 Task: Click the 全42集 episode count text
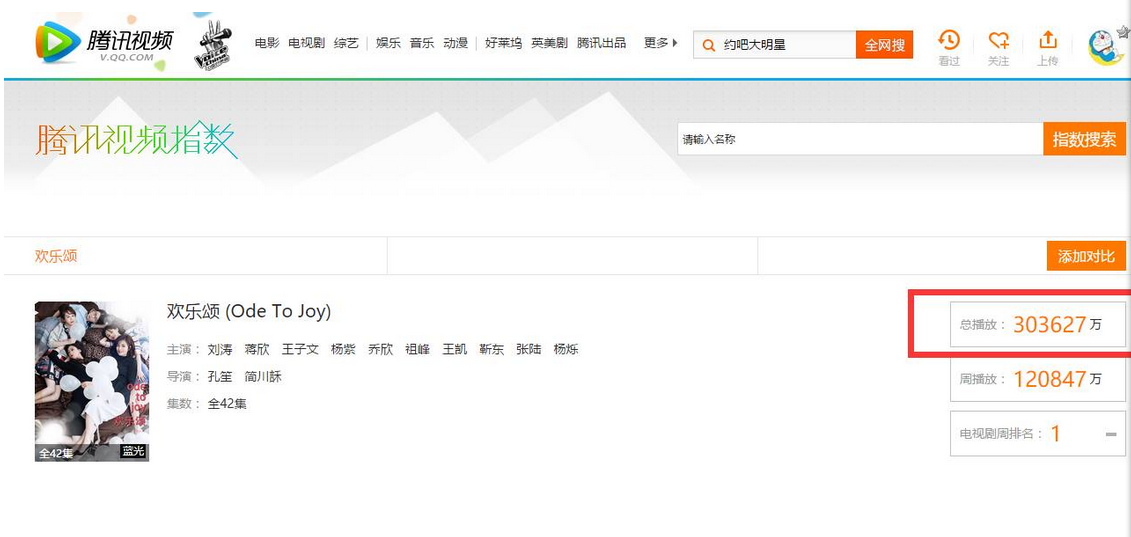point(227,403)
